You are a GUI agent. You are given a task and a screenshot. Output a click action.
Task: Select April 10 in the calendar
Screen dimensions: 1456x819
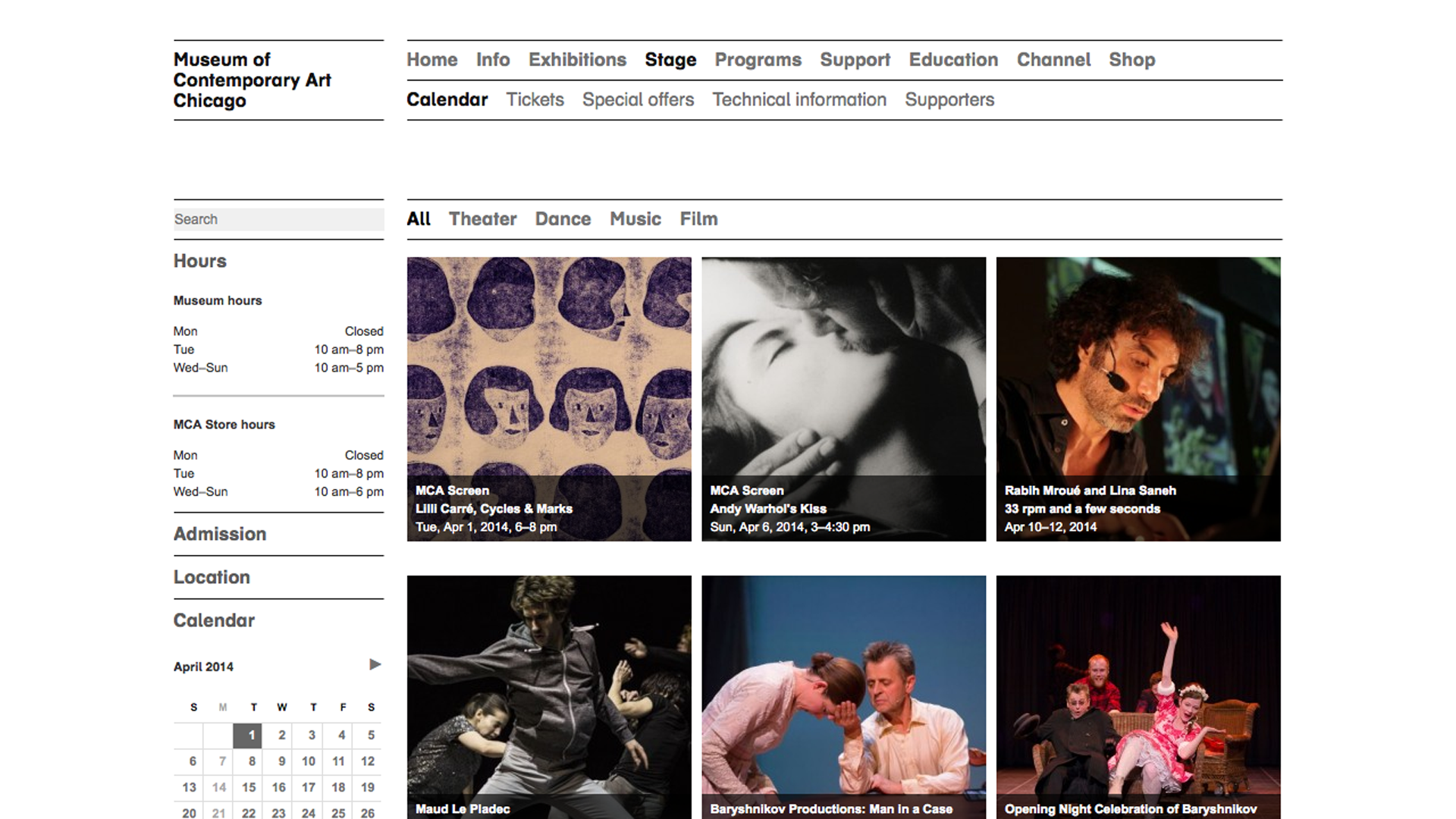308,761
